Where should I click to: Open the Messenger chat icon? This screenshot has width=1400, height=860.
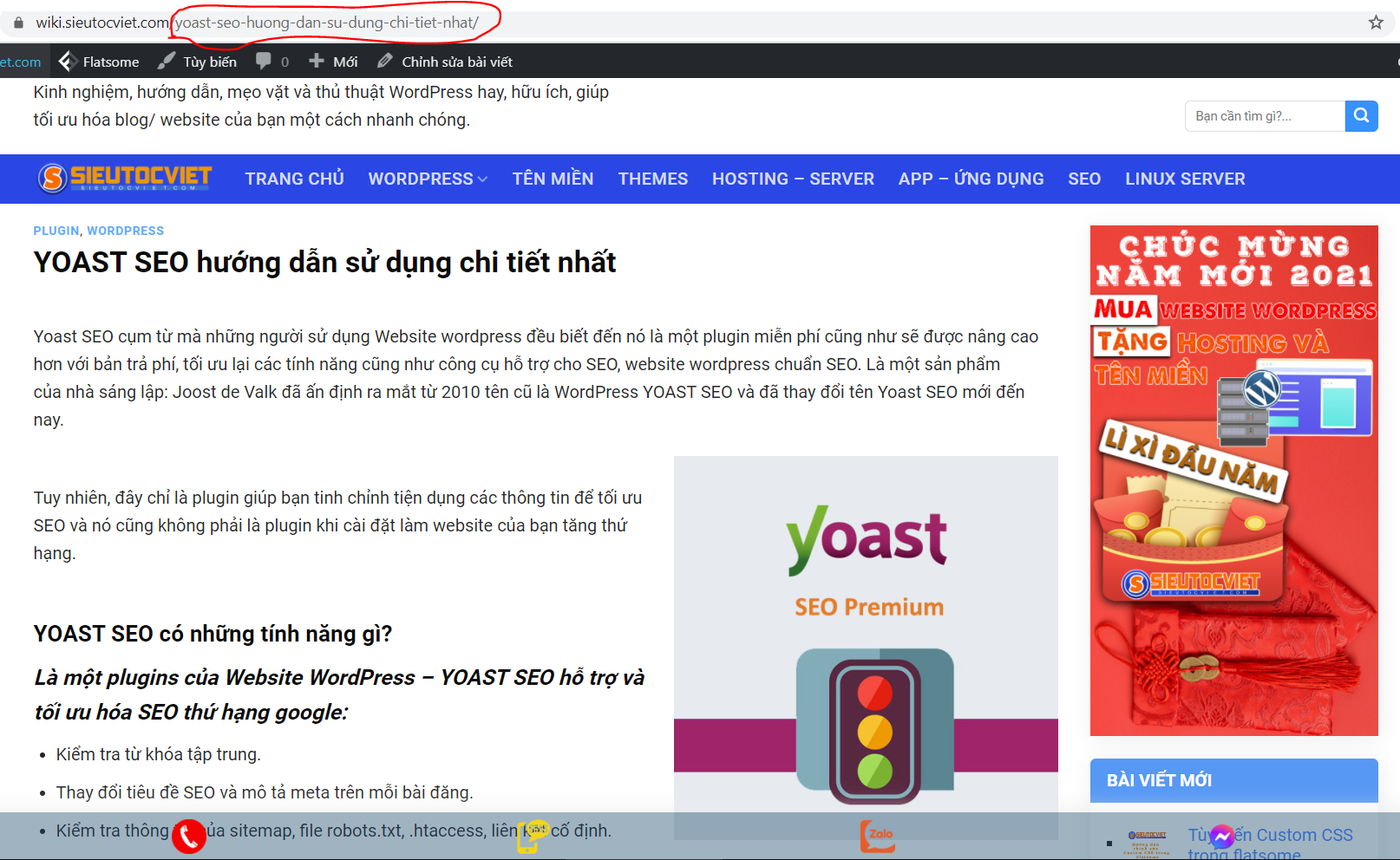pos(1221,837)
